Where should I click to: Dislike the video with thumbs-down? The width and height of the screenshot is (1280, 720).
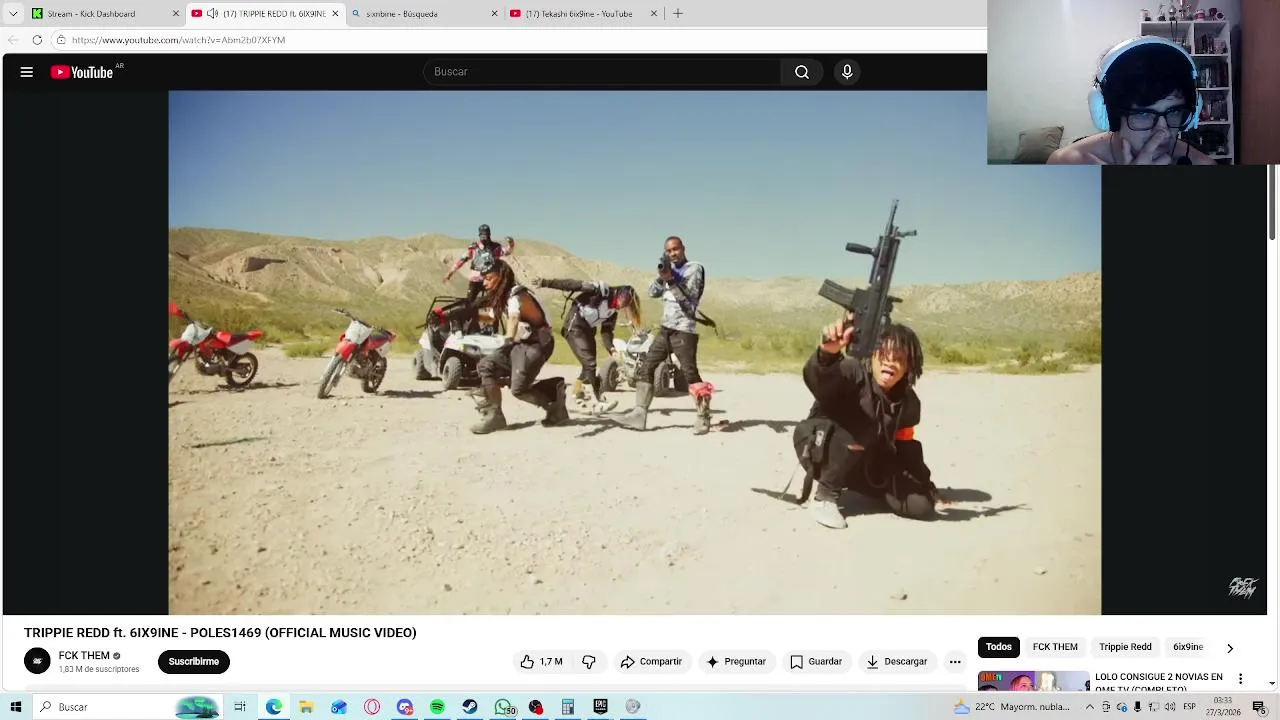click(589, 662)
